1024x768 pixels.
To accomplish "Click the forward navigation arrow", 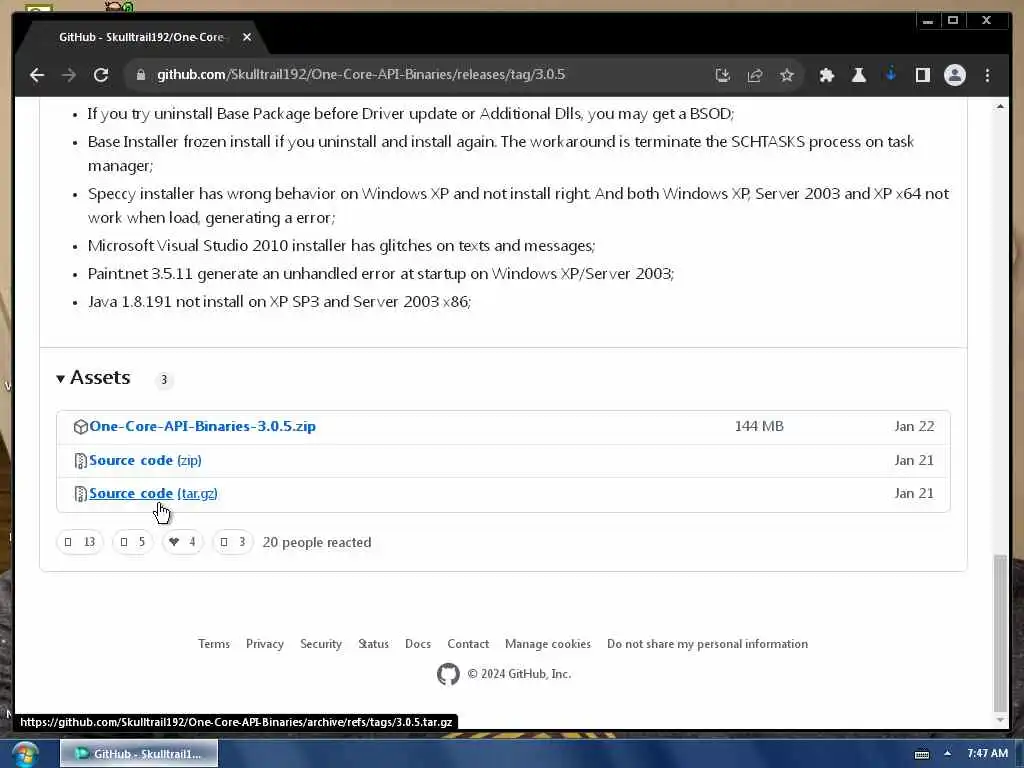I will tap(69, 75).
